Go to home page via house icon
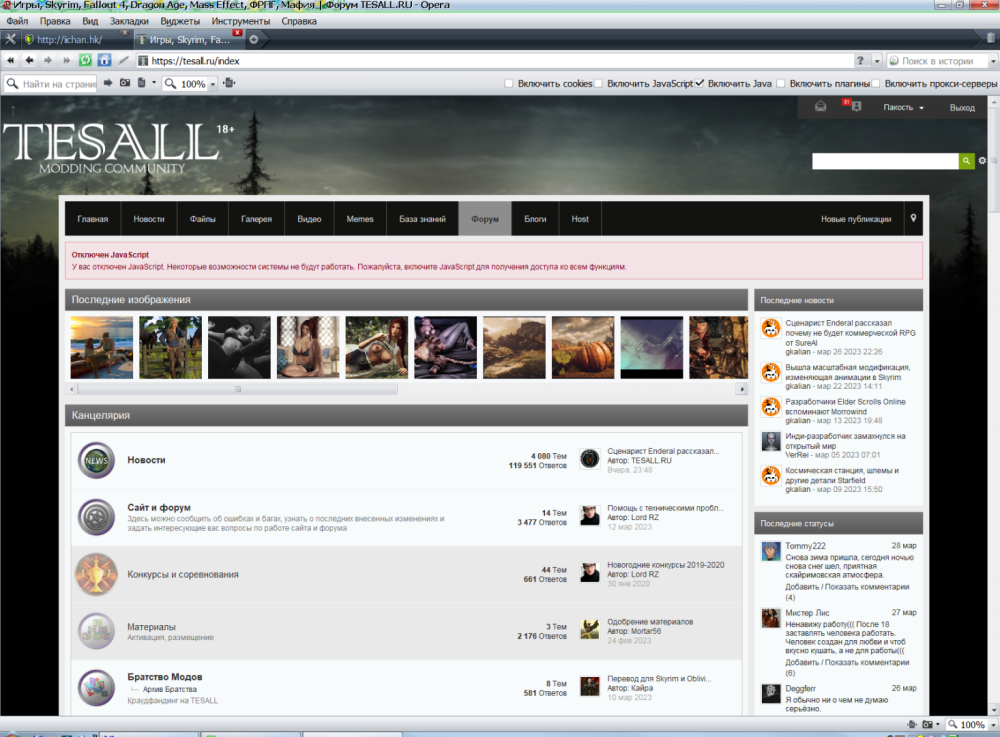Screen dimensions: 1000x737 (105, 61)
